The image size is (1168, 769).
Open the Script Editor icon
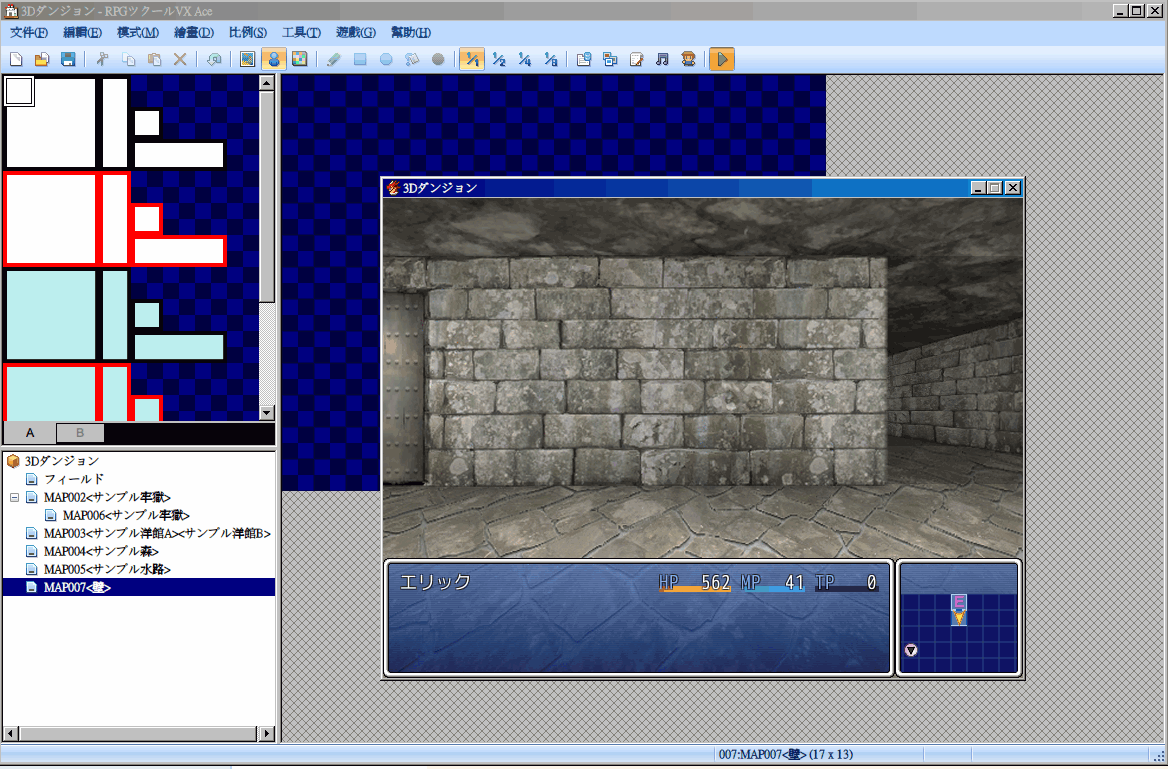click(x=636, y=60)
